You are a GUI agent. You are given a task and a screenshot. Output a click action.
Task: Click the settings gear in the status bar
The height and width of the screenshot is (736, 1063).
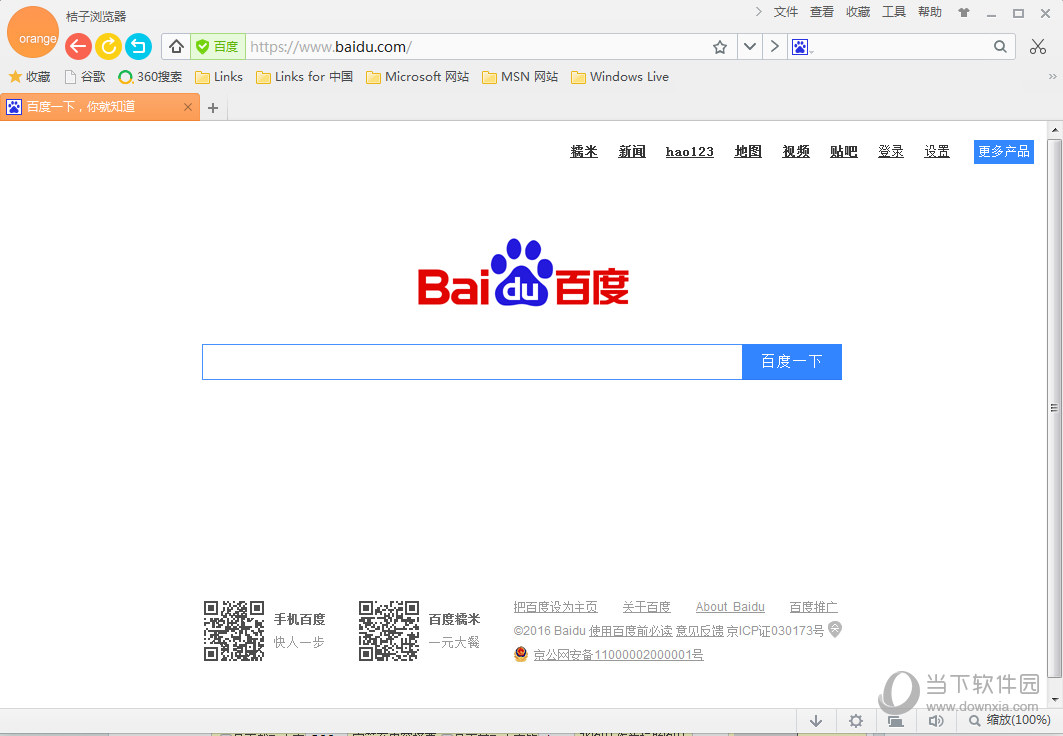pyautogui.click(x=855, y=720)
